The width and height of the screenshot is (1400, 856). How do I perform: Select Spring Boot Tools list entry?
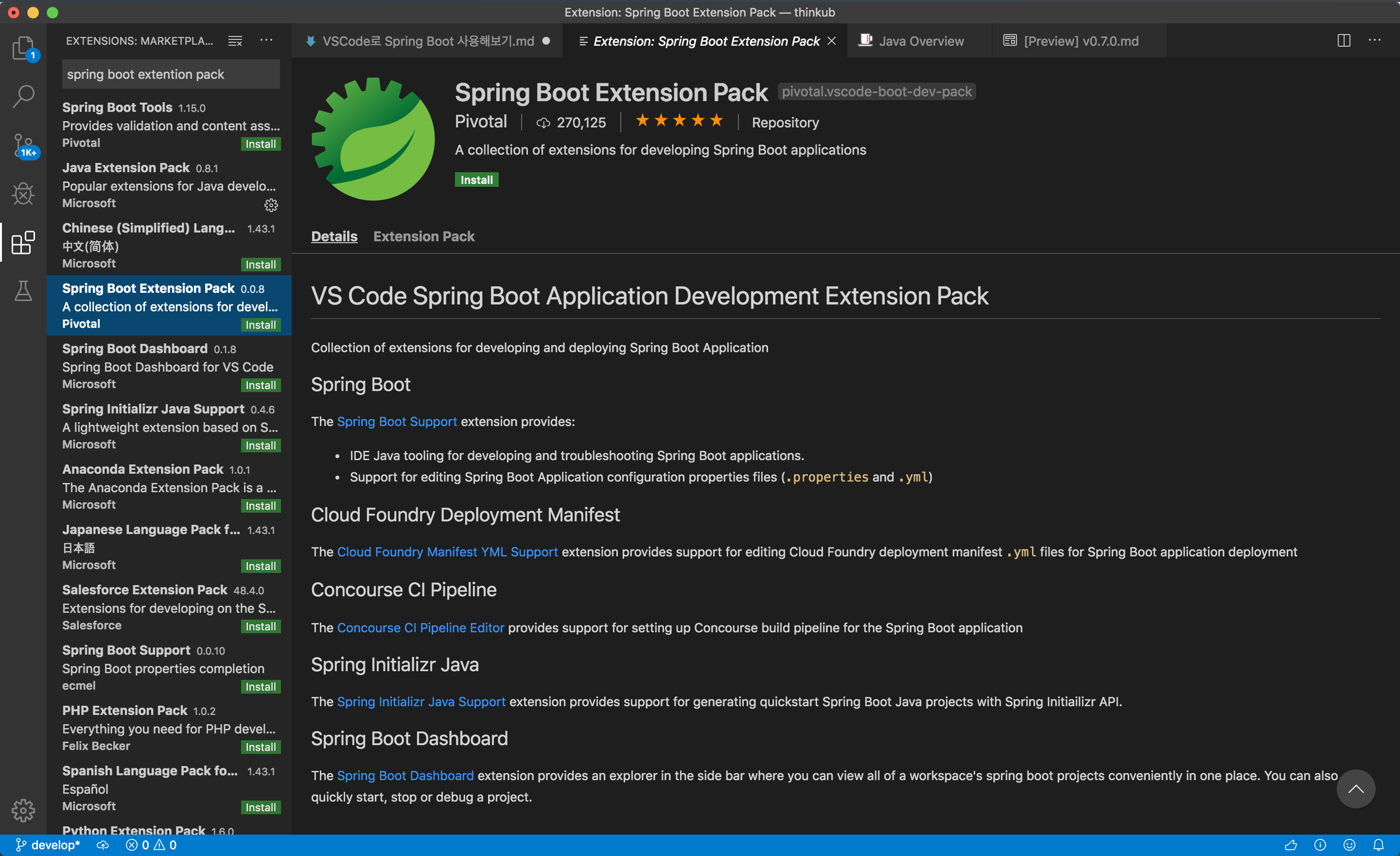point(169,125)
